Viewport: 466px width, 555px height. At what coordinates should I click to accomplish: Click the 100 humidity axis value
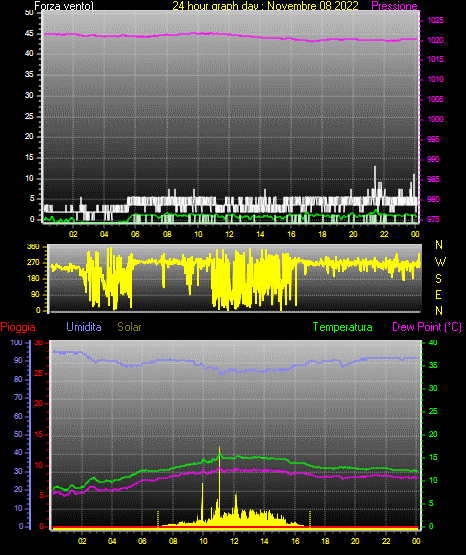pyautogui.click(x=16, y=342)
